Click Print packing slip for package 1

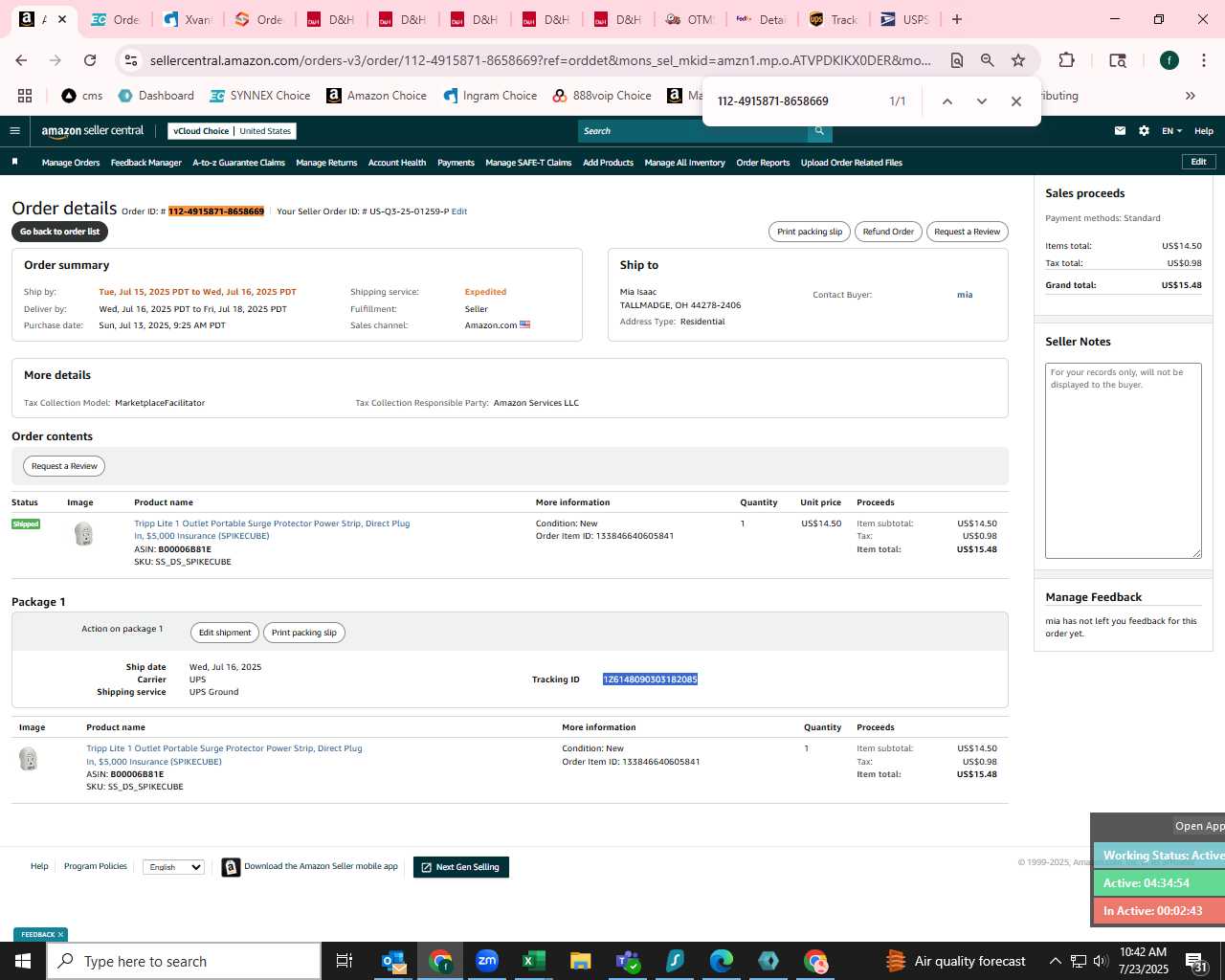point(304,633)
